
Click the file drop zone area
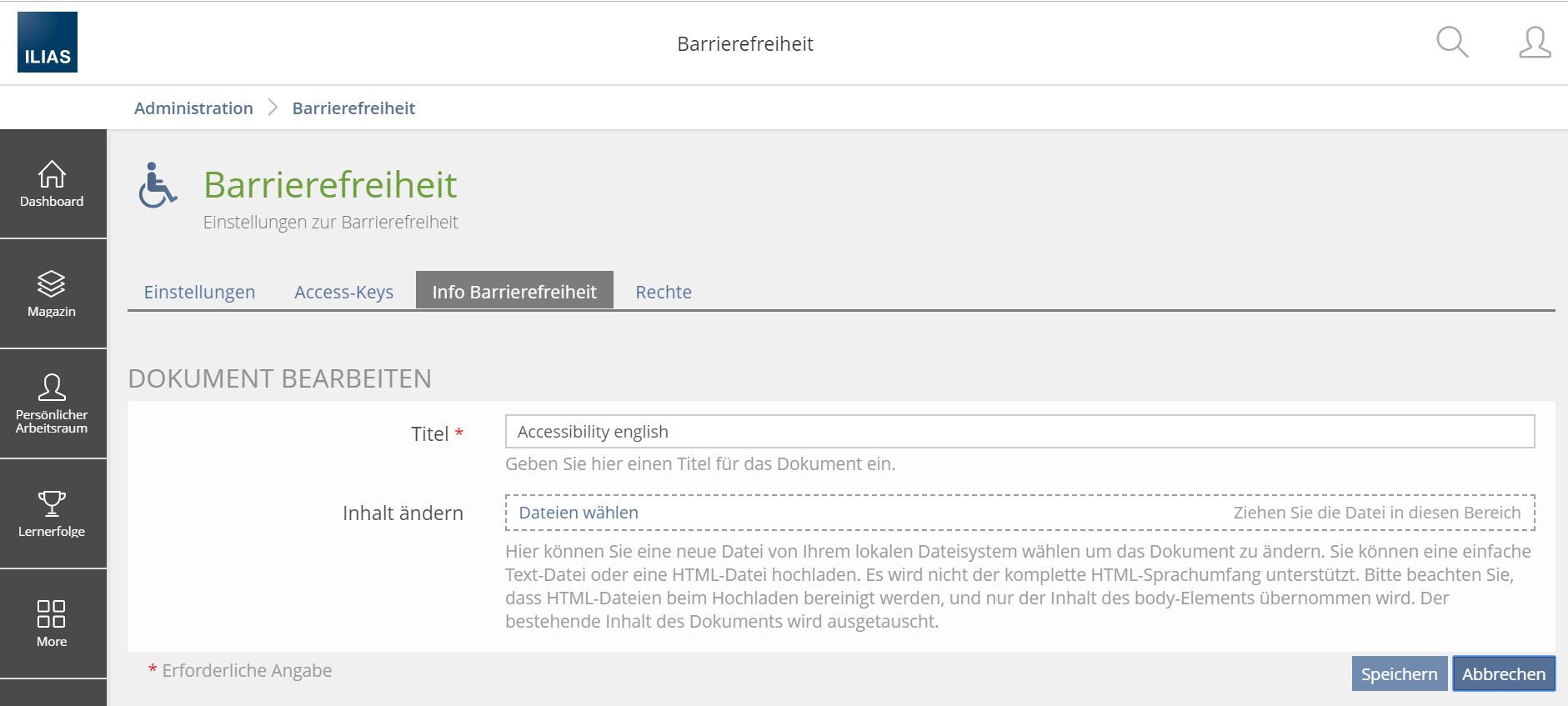click(x=1000, y=513)
